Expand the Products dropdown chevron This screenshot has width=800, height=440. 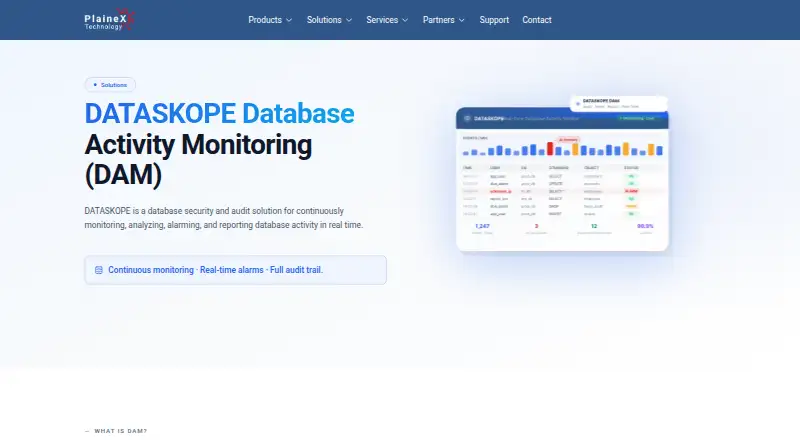pos(289,20)
